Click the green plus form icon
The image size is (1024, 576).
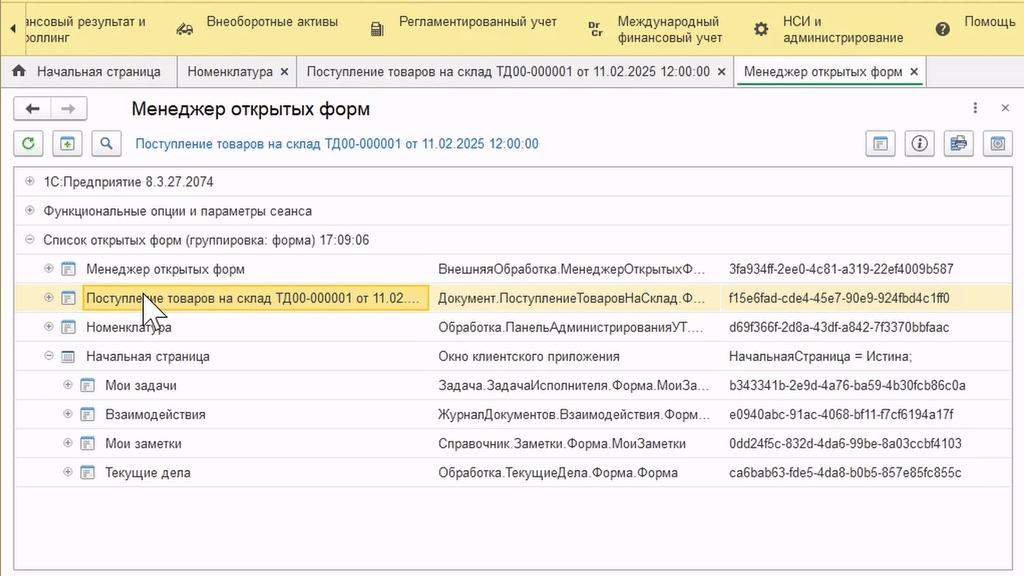67,144
